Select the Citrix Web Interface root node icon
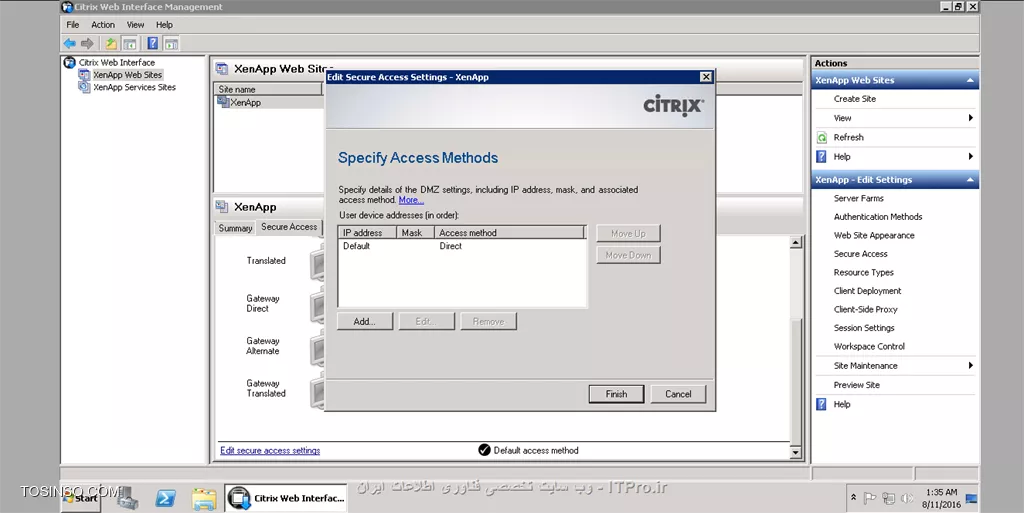1024x513 pixels. pos(69,63)
